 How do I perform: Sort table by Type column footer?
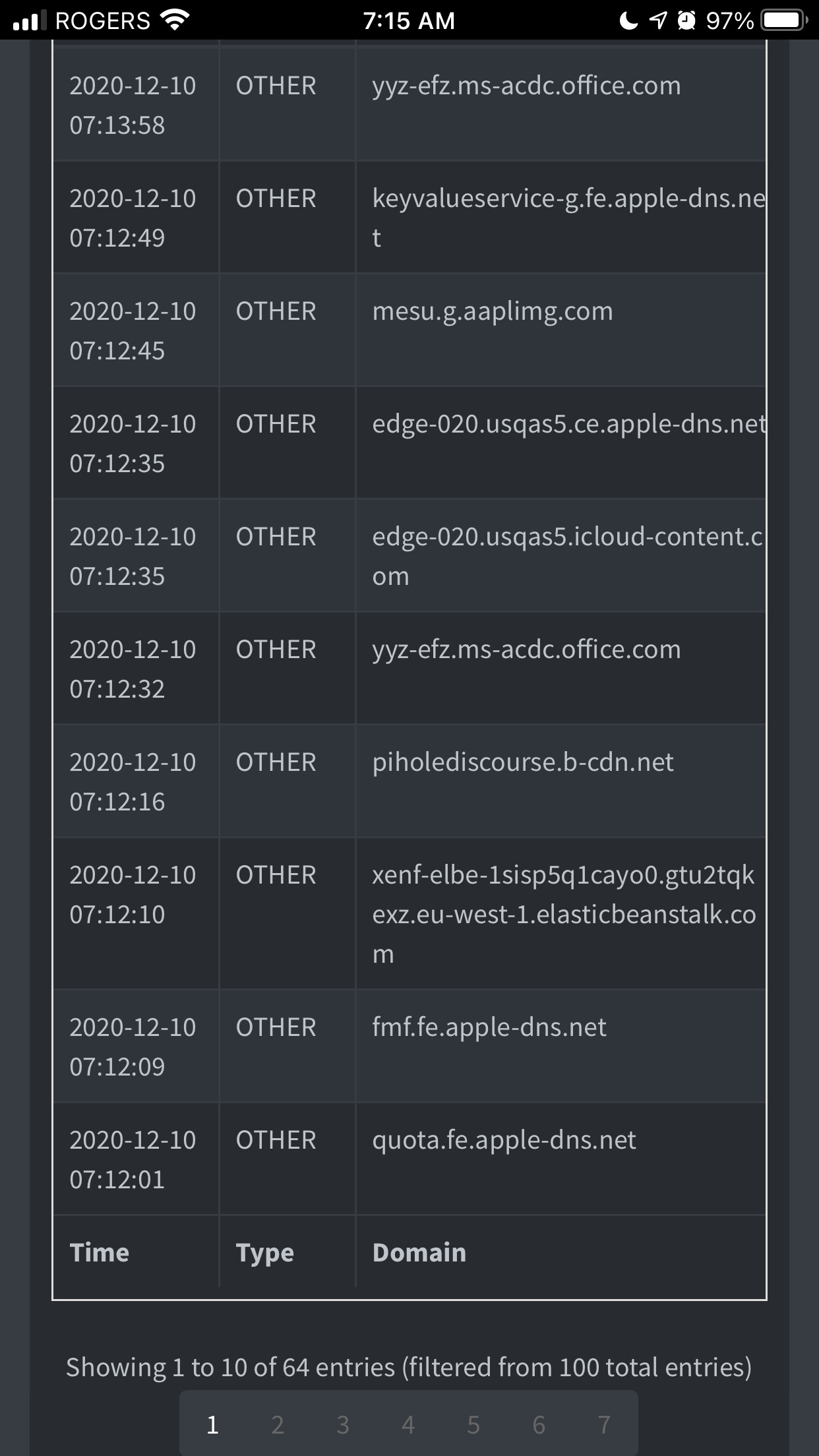coord(265,1254)
